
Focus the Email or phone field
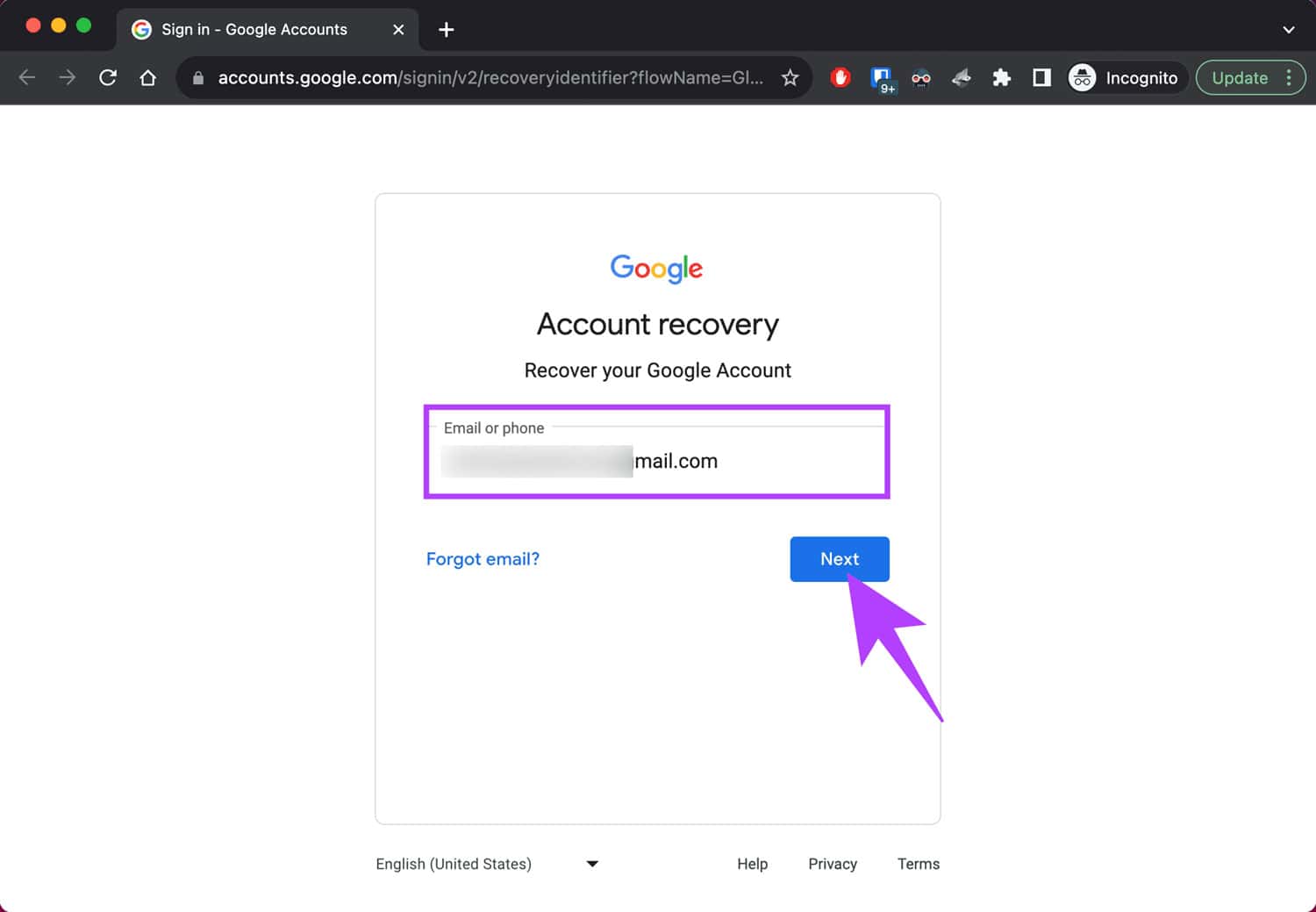pos(657,460)
